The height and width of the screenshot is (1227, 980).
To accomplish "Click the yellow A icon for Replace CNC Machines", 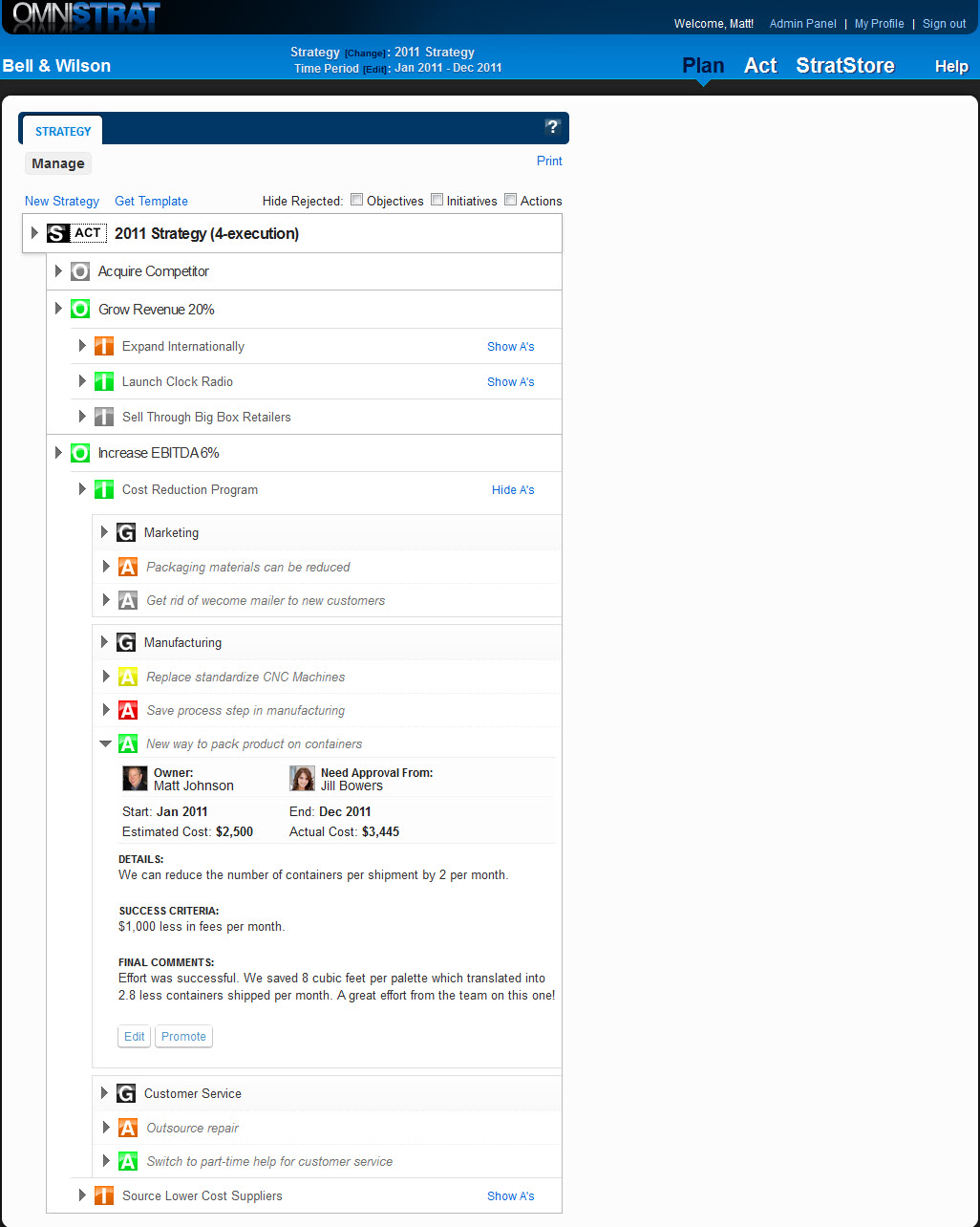I will pyautogui.click(x=128, y=678).
